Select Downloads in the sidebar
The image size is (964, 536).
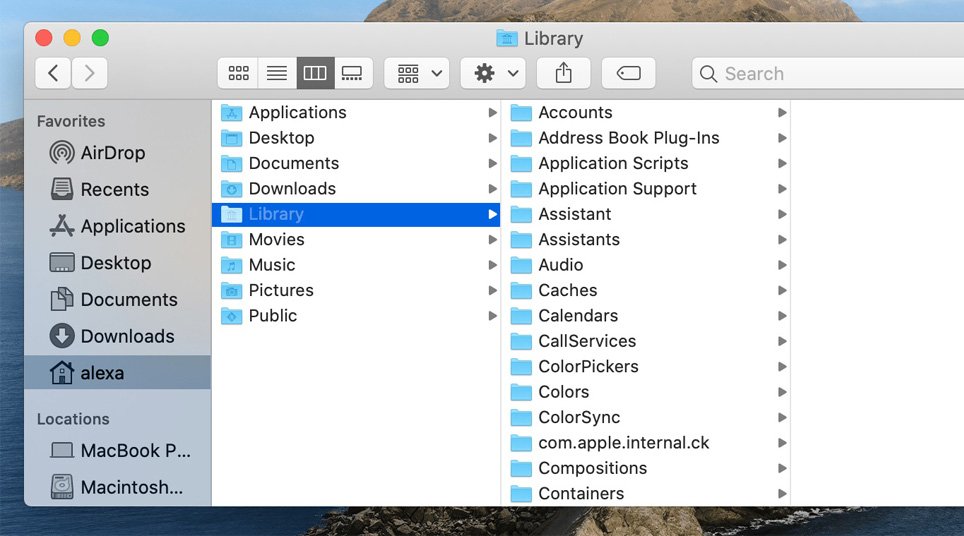(x=127, y=336)
